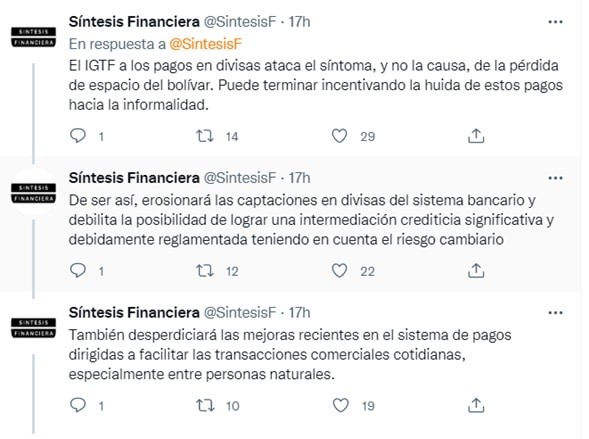Open Síntesis Financiera profile name on first tweet
This screenshot has width=589, height=439.
(134, 22)
